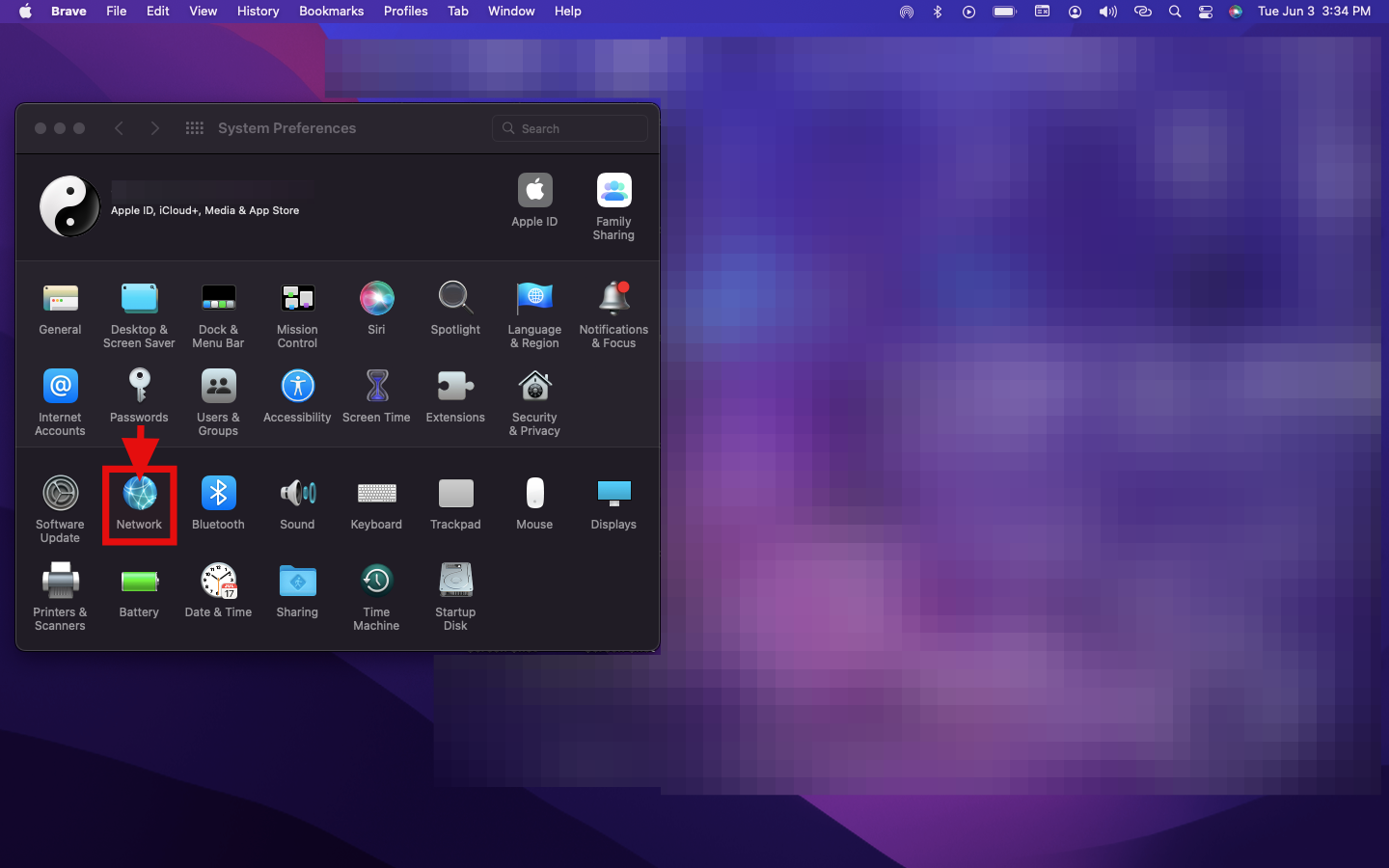Open Security & Privacy preferences

click(x=534, y=403)
